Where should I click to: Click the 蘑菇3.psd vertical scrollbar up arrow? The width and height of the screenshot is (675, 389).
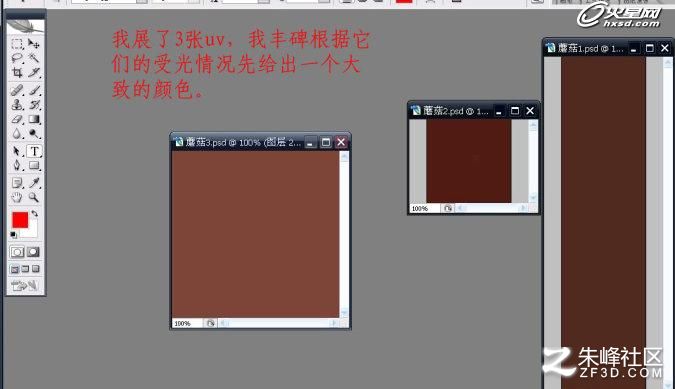344,157
